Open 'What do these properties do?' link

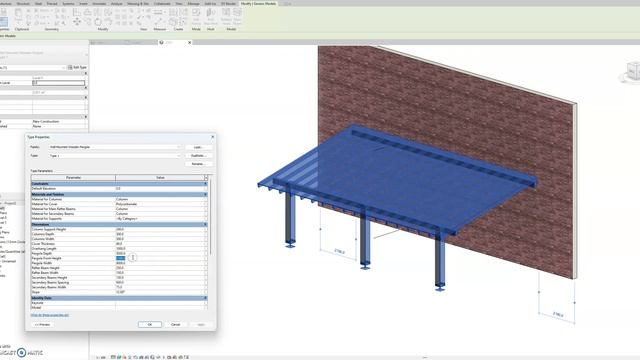point(50,315)
